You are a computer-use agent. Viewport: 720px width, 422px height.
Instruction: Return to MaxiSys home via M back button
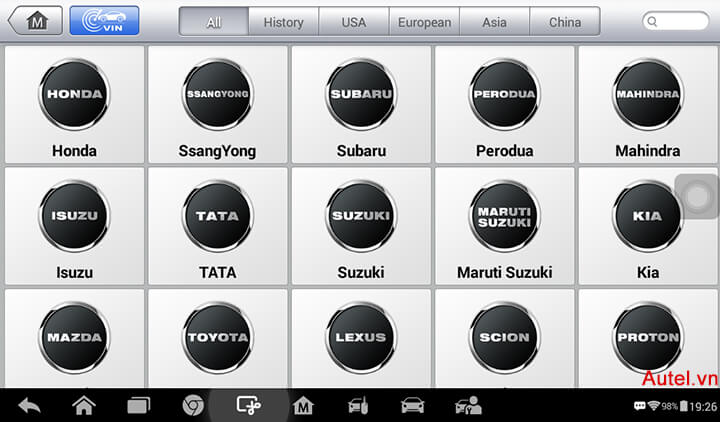tap(35, 21)
